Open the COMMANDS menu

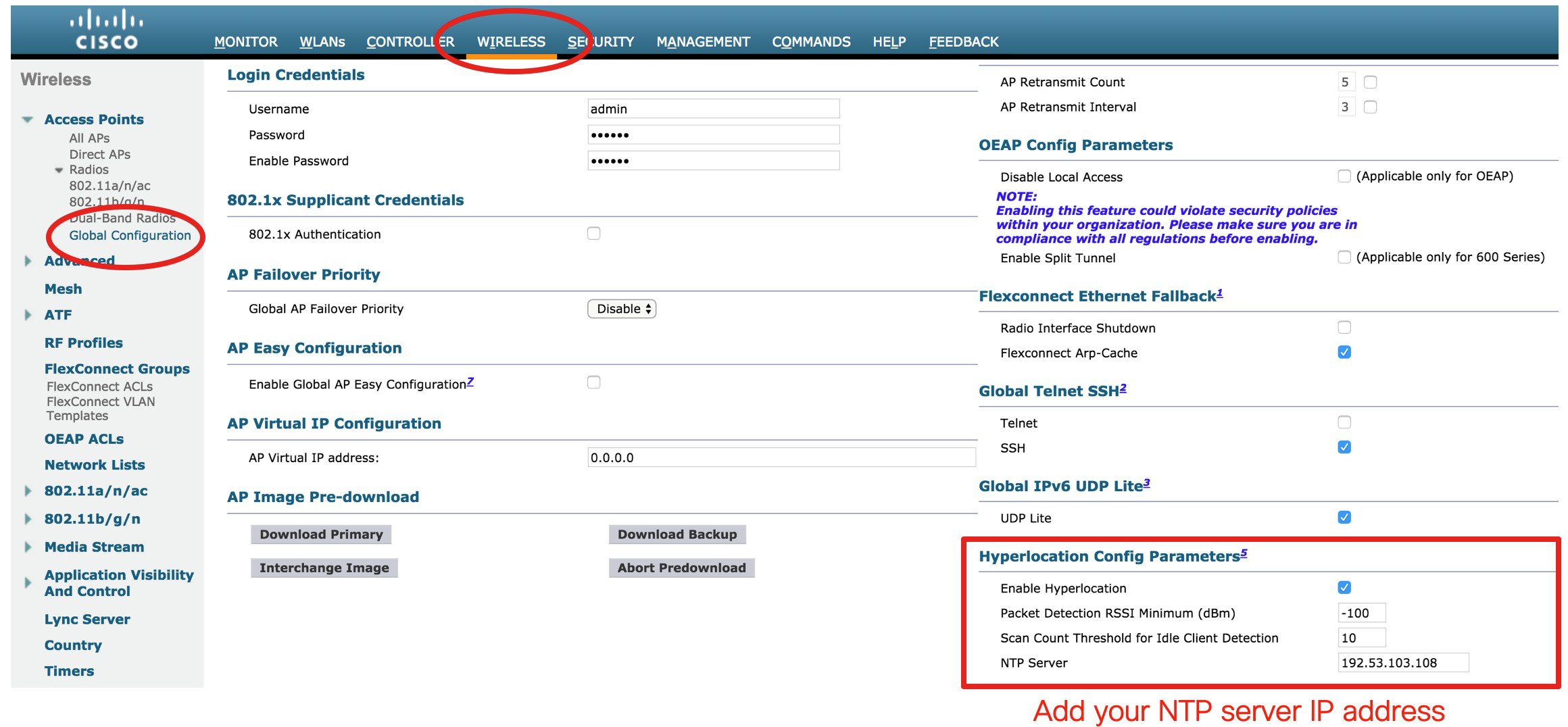811,42
